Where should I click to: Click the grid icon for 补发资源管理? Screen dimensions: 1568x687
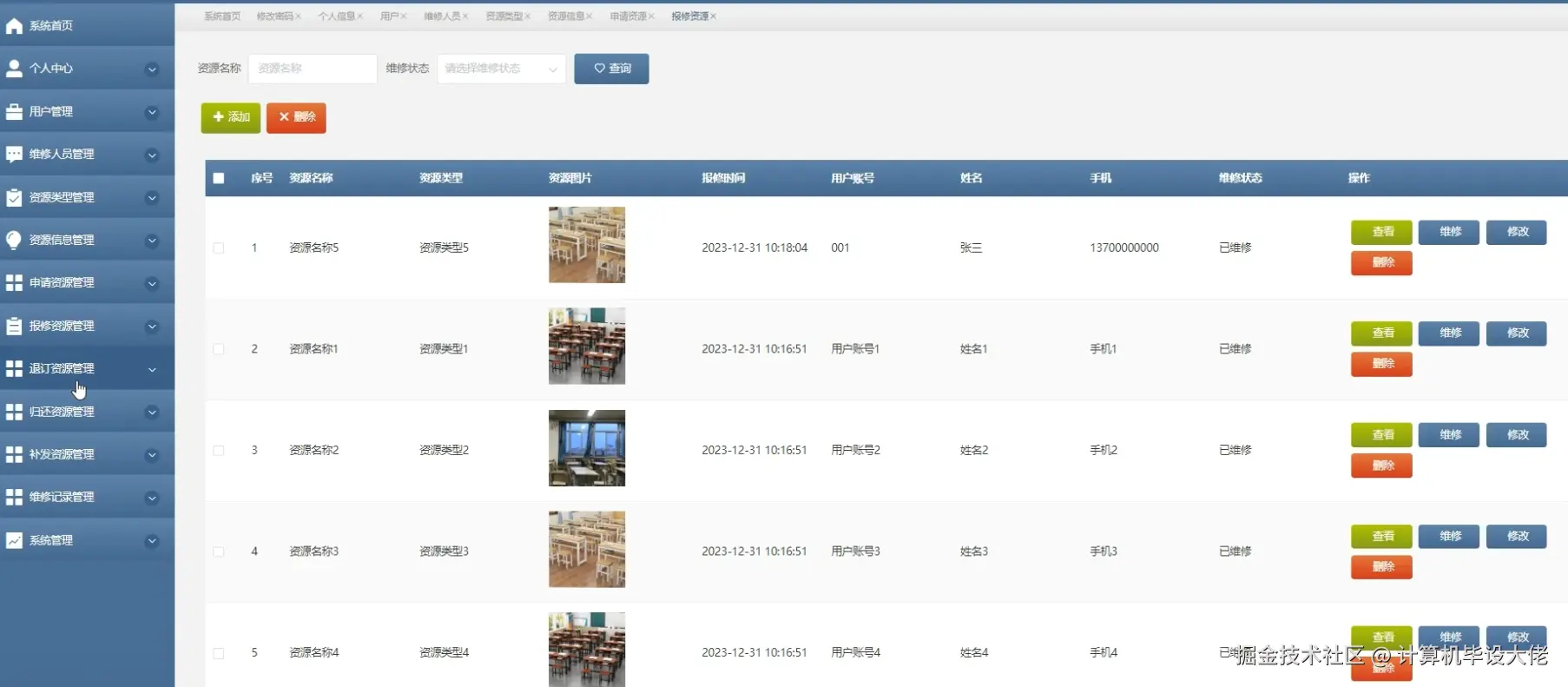click(x=14, y=454)
